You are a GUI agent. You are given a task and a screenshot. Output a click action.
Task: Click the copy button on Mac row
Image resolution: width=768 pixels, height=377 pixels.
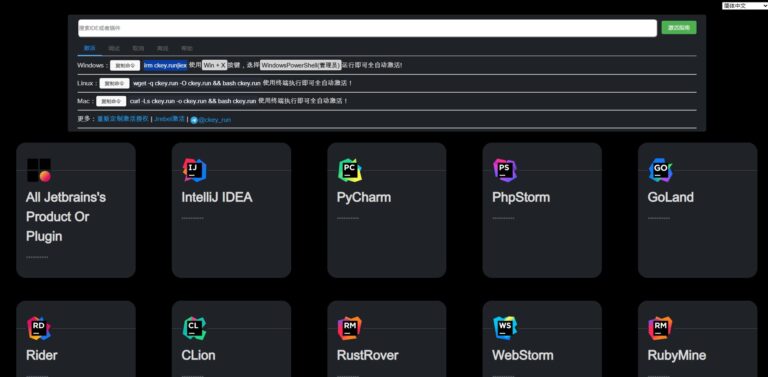coord(111,101)
